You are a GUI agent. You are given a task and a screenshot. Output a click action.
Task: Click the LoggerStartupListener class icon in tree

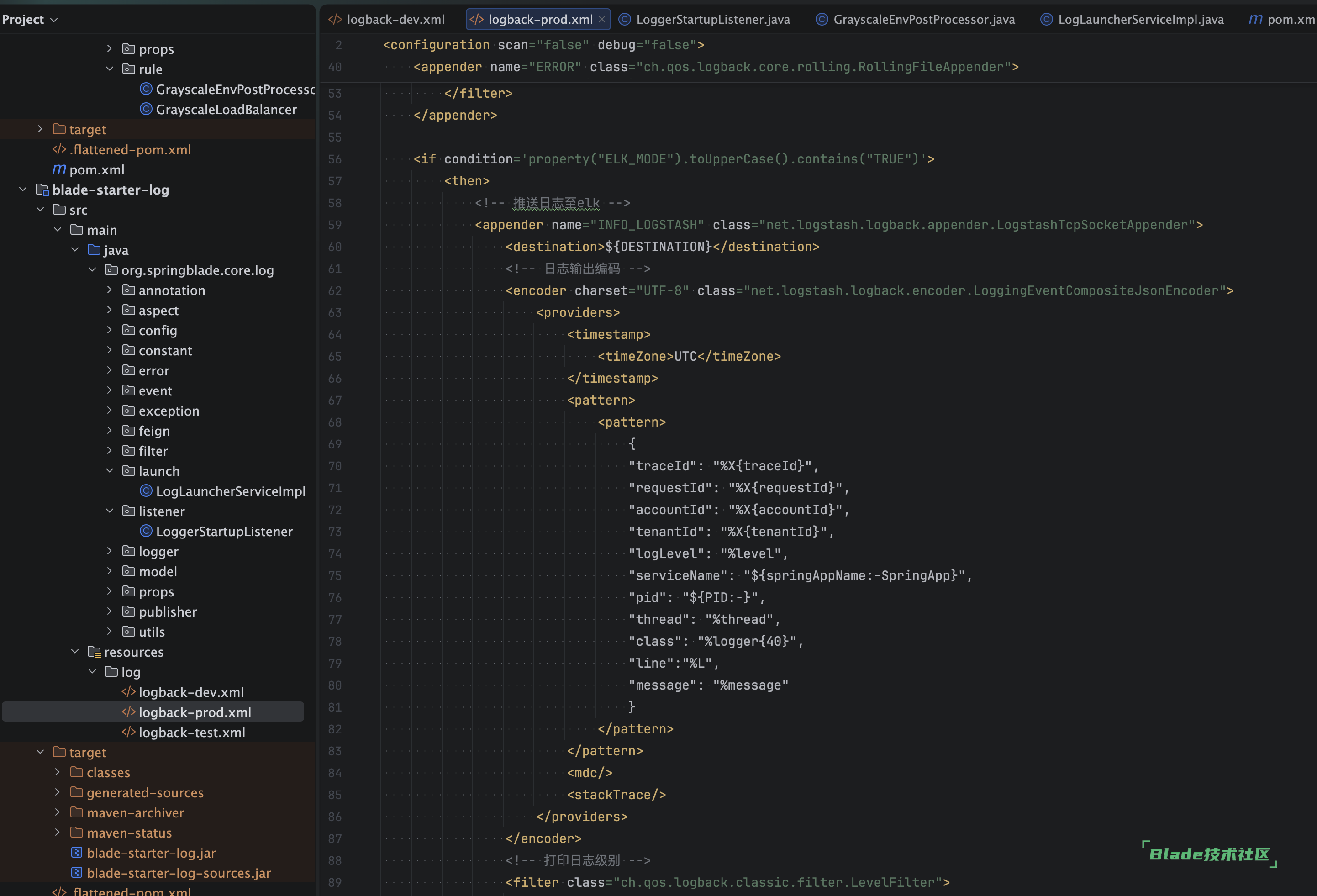[x=146, y=531]
